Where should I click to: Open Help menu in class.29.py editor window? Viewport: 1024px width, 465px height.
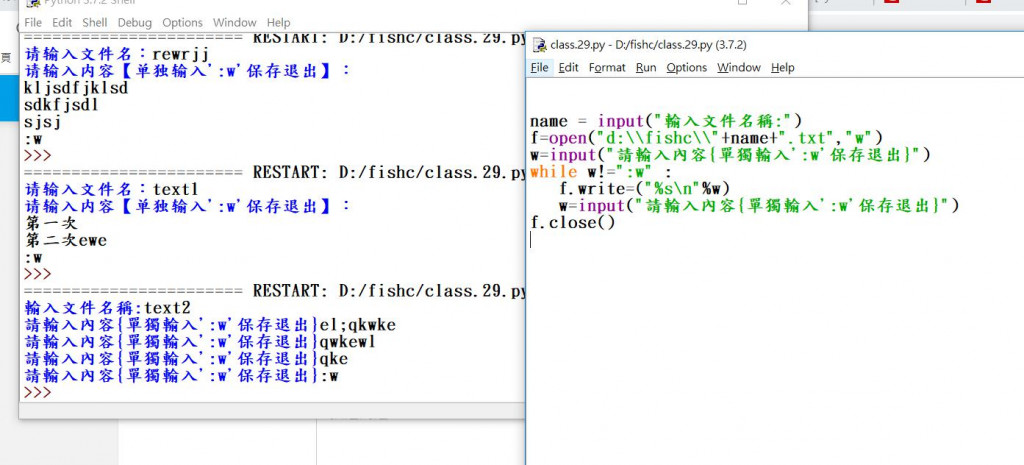point(782,67)
